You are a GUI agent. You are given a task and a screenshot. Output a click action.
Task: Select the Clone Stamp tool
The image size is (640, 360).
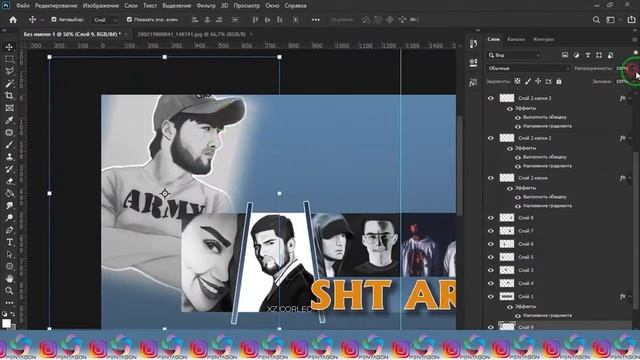tap(9, 157)
